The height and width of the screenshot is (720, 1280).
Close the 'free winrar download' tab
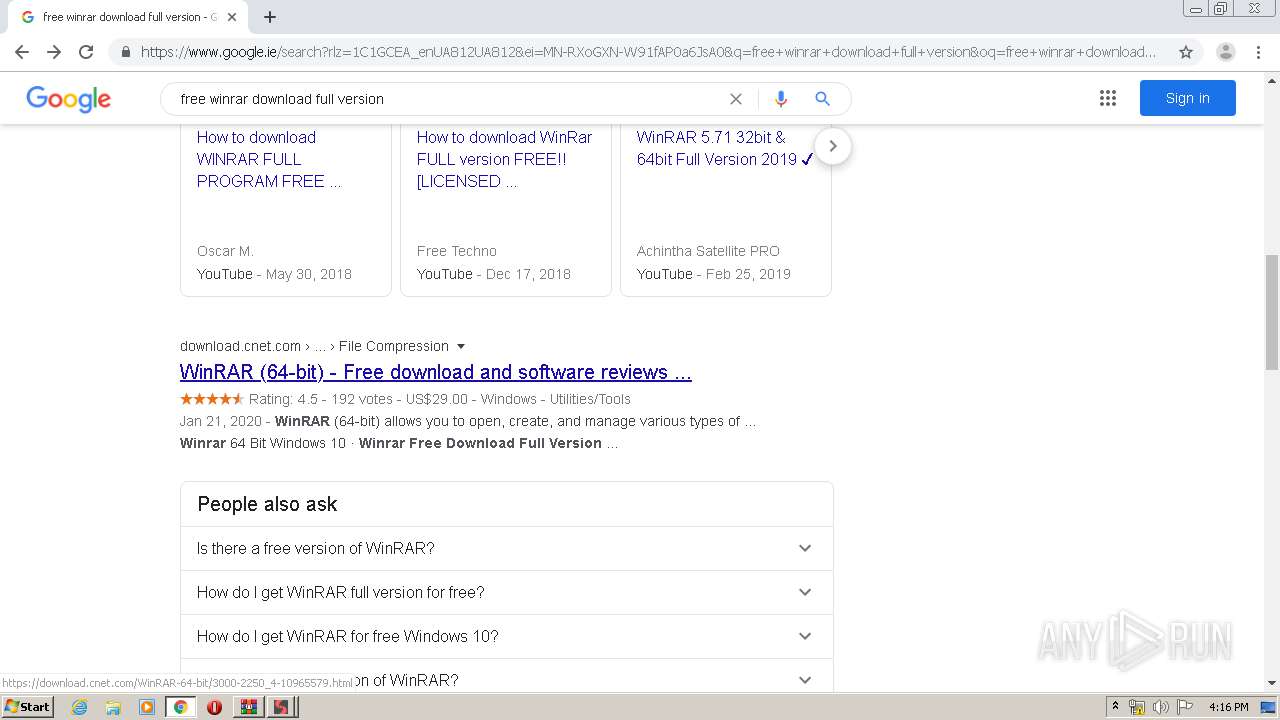coord(232,17)
